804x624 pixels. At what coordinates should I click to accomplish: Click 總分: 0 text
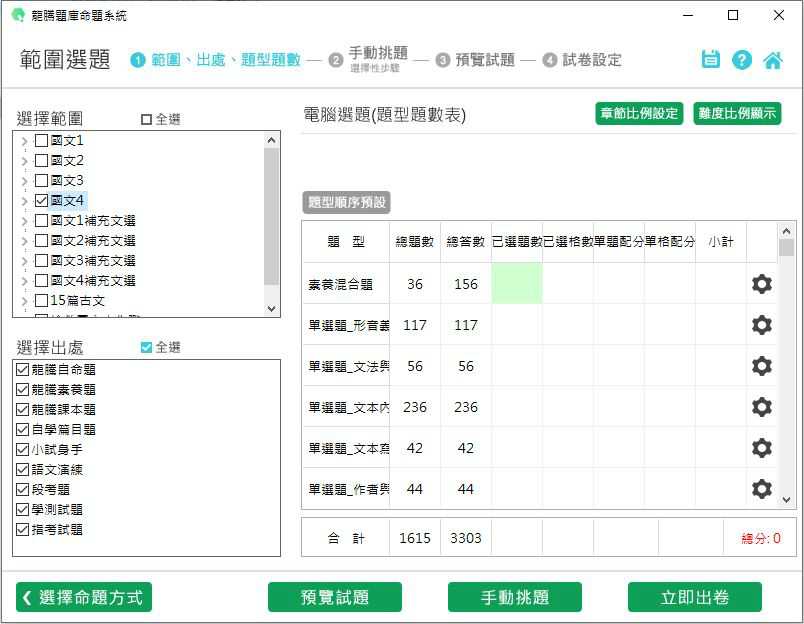coord(760,538)
